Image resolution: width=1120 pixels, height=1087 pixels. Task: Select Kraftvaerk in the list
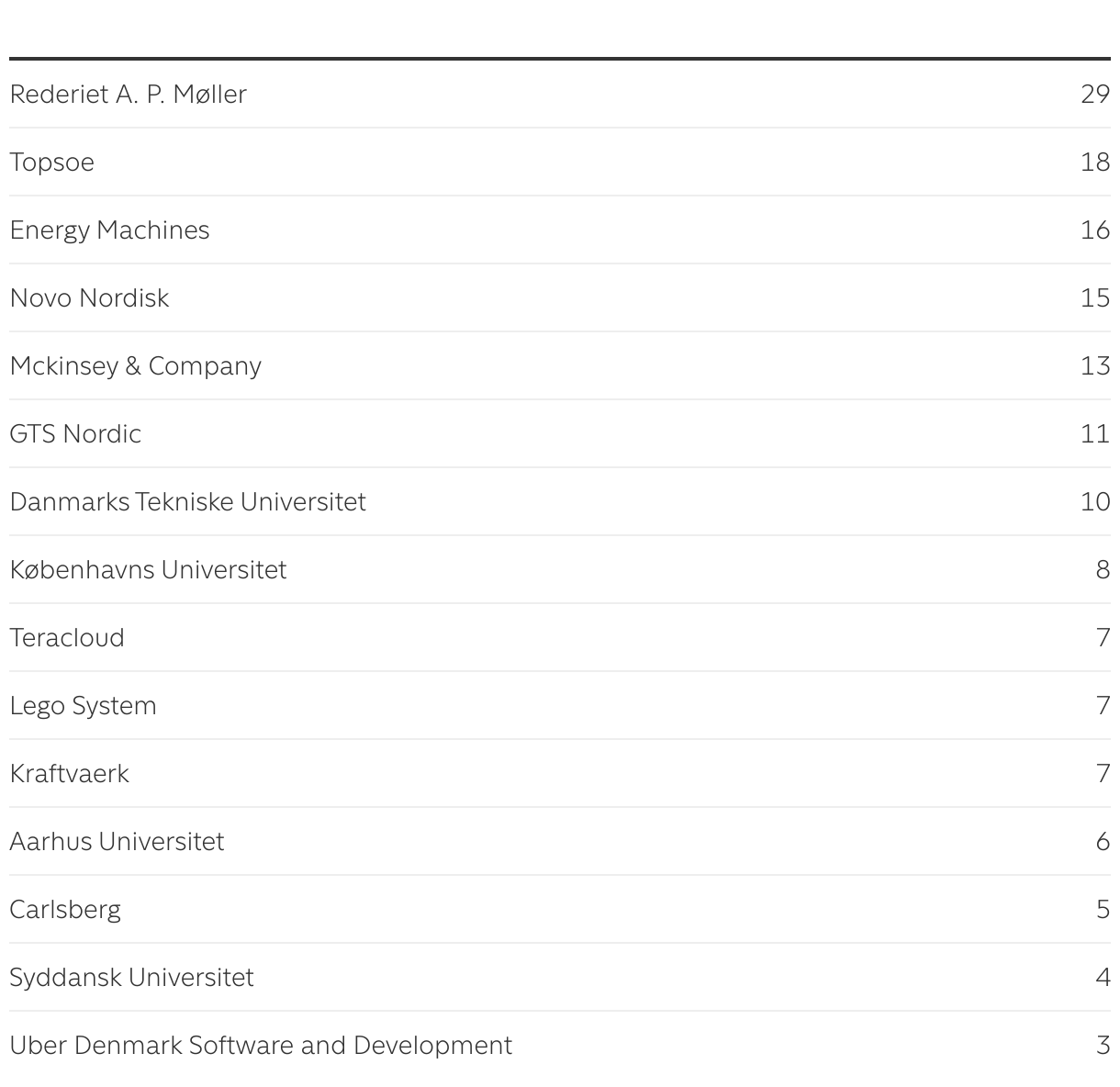(x=69, y=774)
